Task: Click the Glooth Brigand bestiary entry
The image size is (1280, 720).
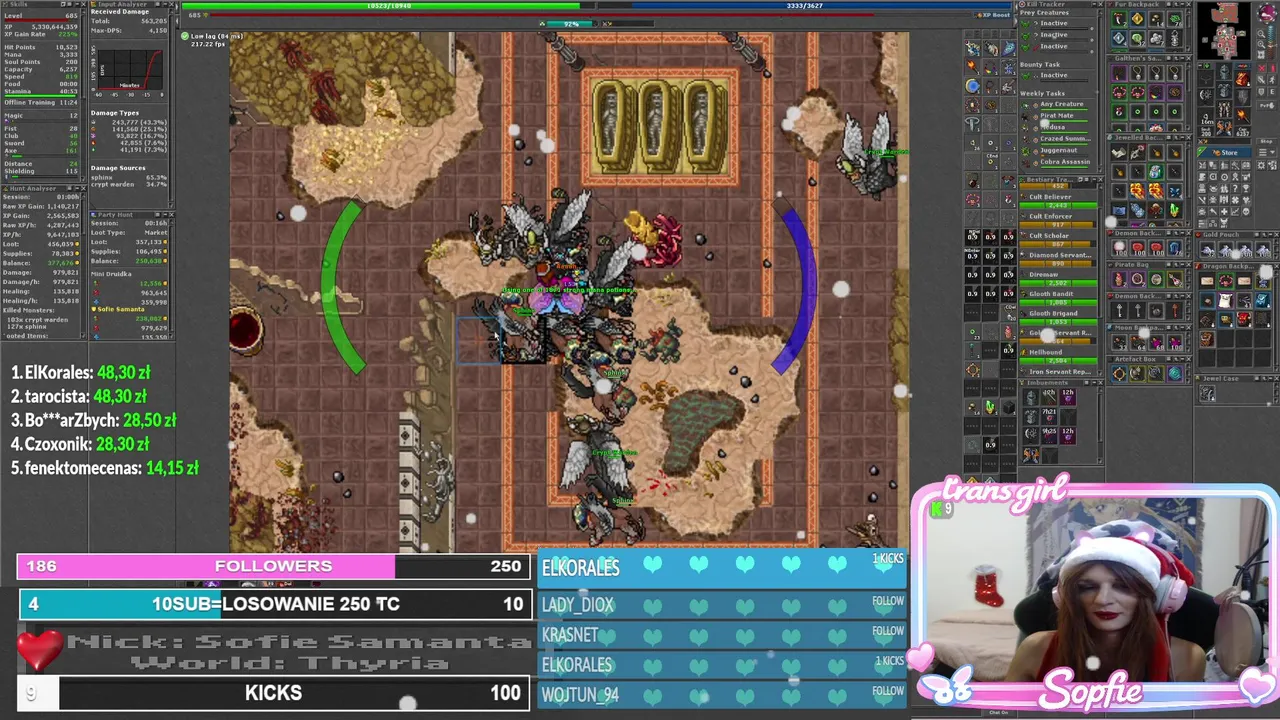Action: point(1057,317)
